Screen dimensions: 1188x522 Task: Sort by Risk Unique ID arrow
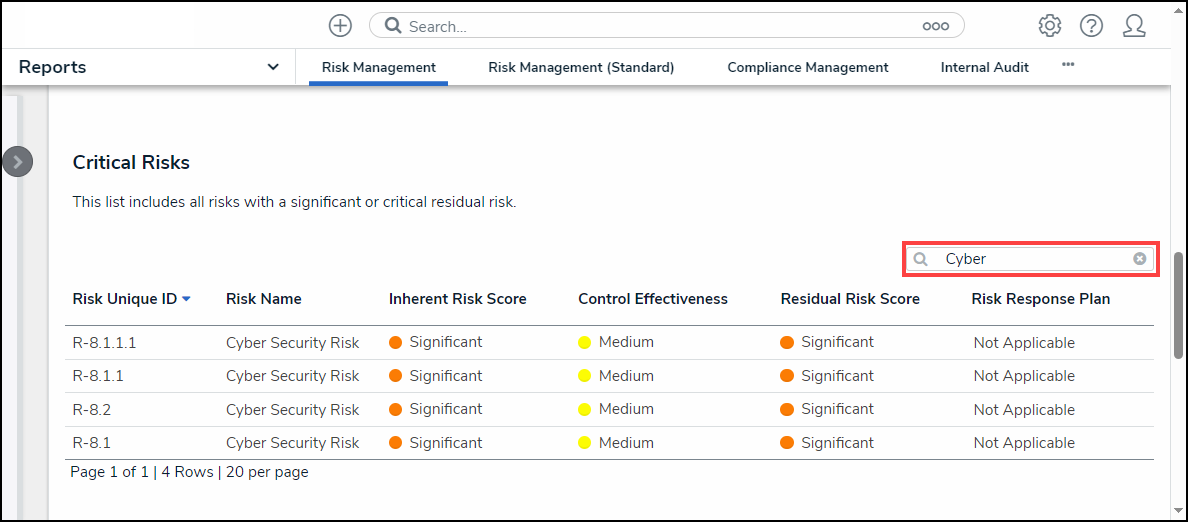(187, 299)
